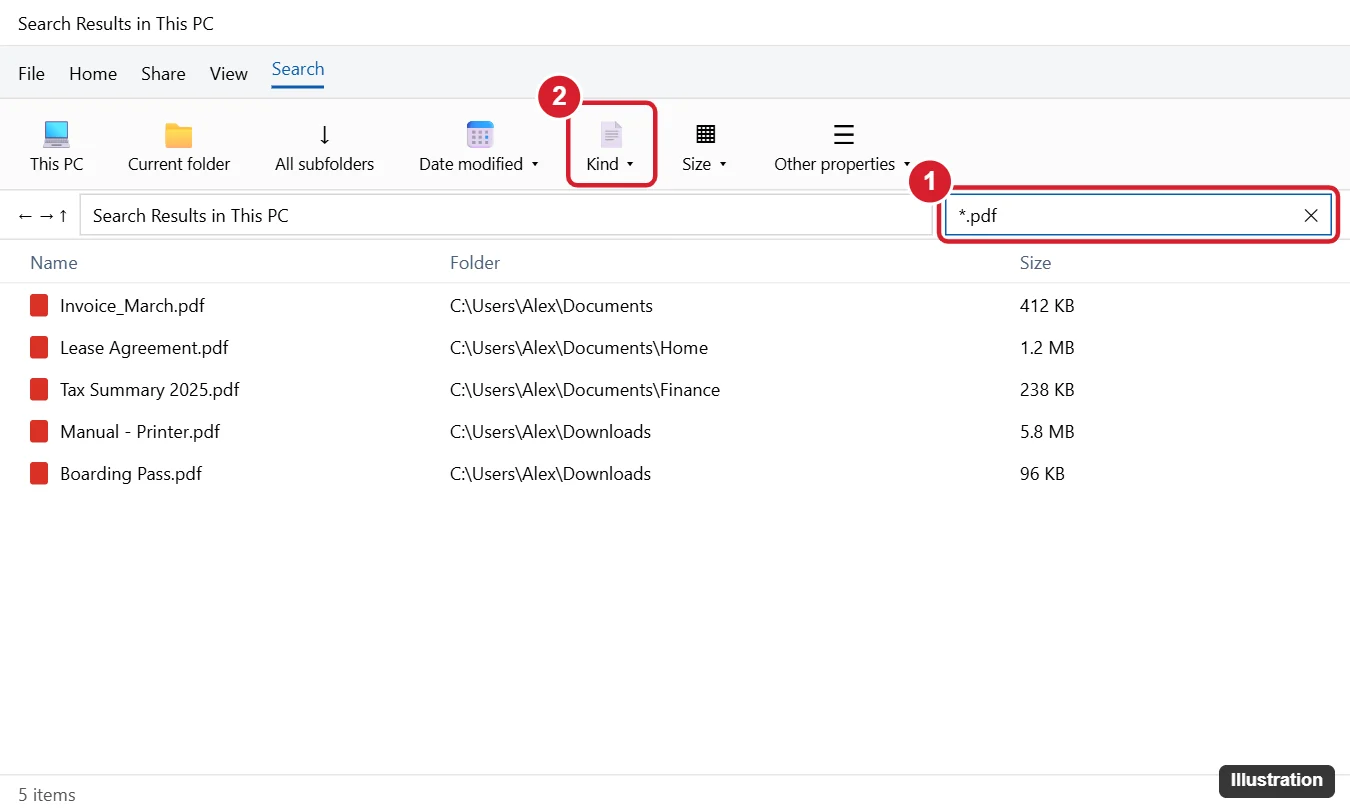This screenshot has height=810, width=1350.
Task: Sort by the Name column header
Action: (x=54, y=263)
